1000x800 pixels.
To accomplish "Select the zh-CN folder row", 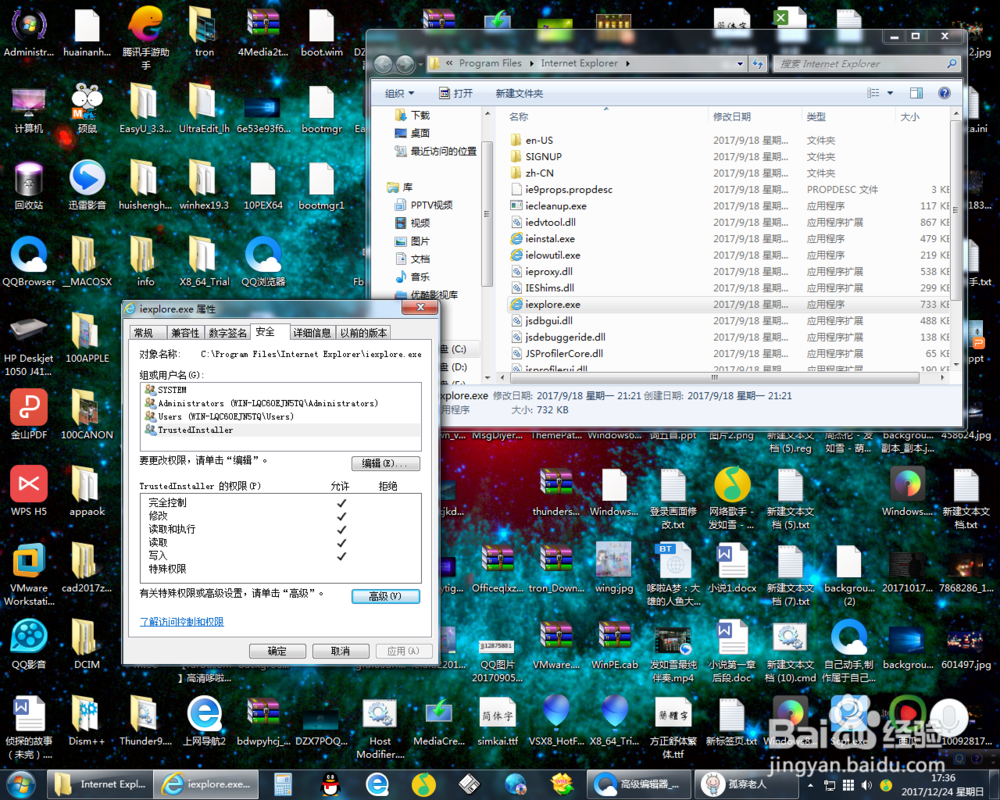I will click(x=729, y=173).
